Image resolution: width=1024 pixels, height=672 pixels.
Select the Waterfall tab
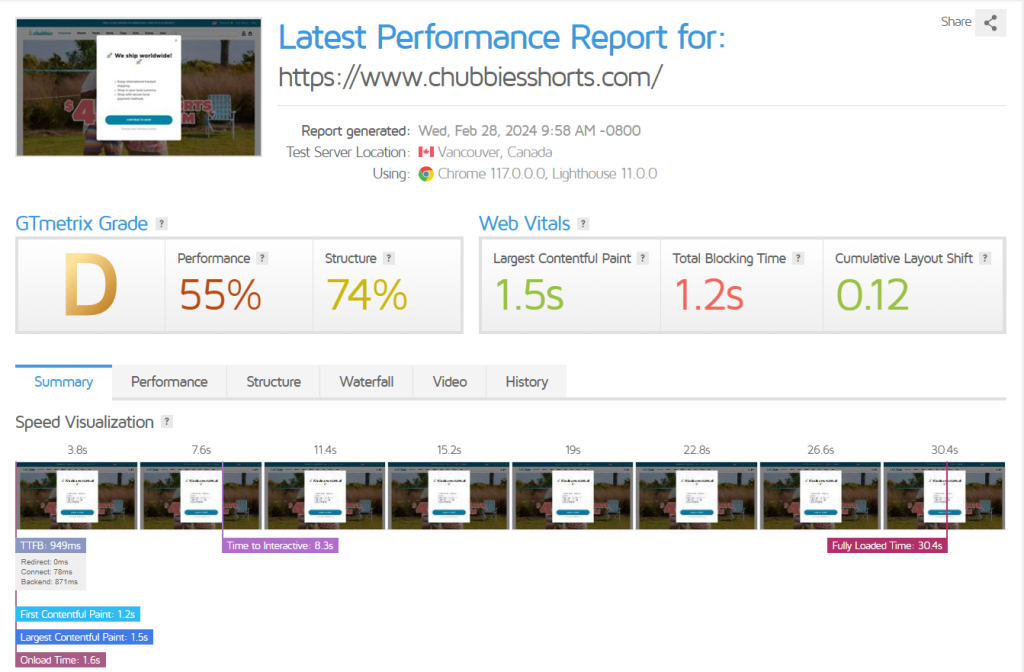coord(366,382)
